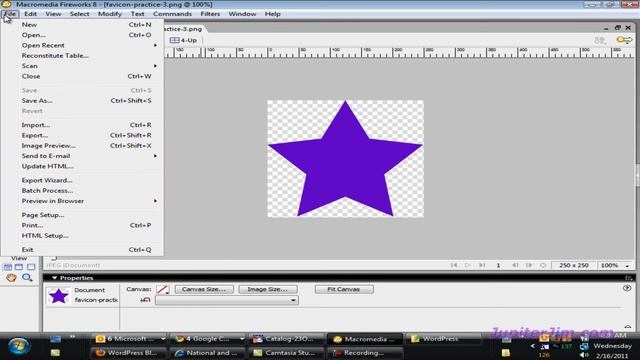
Task: Open the Properties panel options menu
Action: point(629,278)
